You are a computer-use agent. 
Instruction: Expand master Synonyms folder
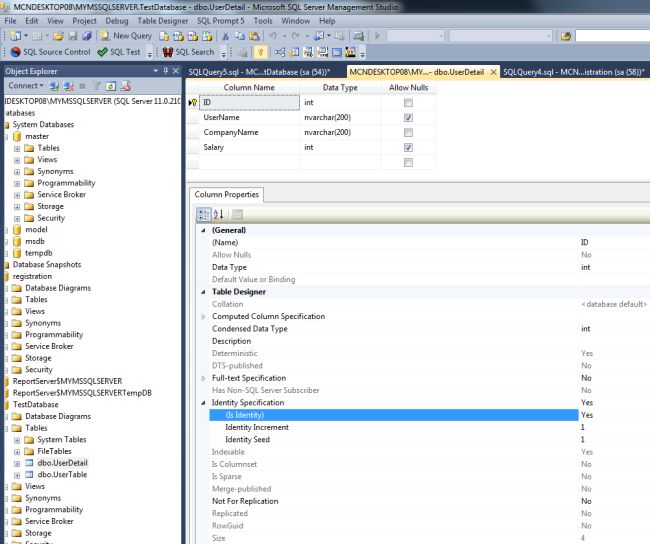pos(17,172)
